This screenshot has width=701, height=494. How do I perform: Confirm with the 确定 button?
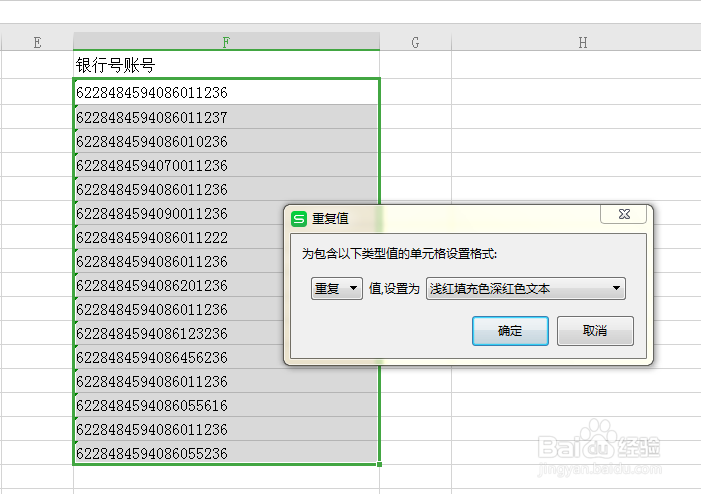click(x=510, y=331)
